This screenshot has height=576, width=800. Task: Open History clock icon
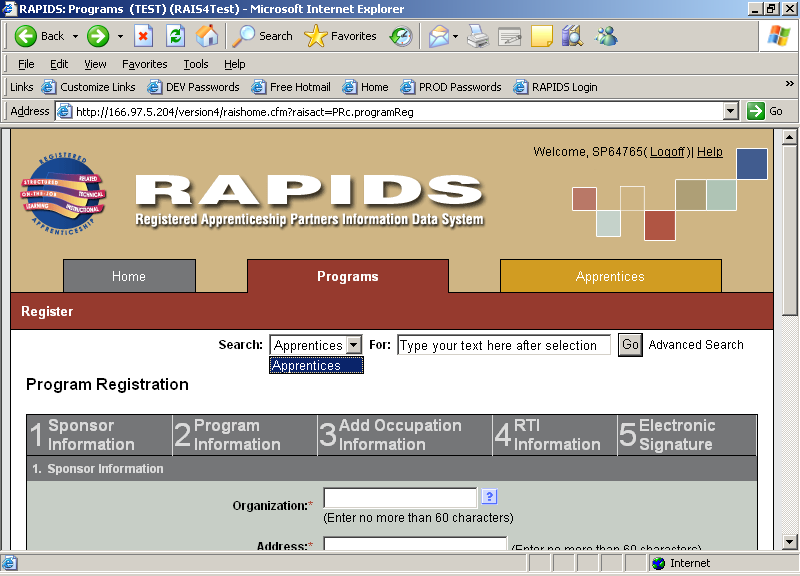(401, 36)
